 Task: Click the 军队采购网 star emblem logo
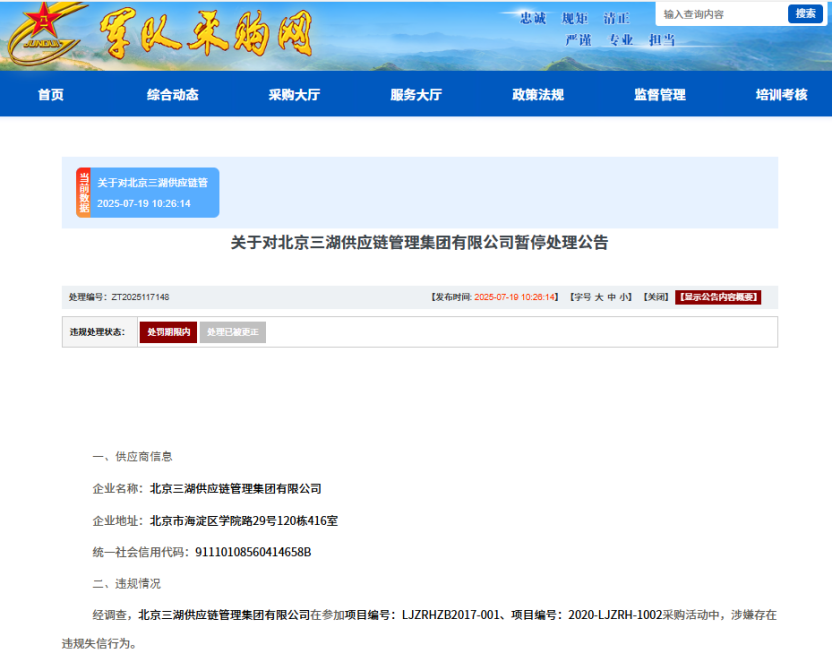tap(45, 33)
